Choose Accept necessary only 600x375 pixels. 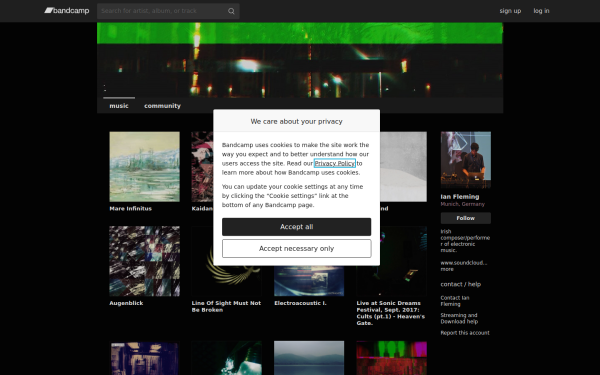pos(297,249)
